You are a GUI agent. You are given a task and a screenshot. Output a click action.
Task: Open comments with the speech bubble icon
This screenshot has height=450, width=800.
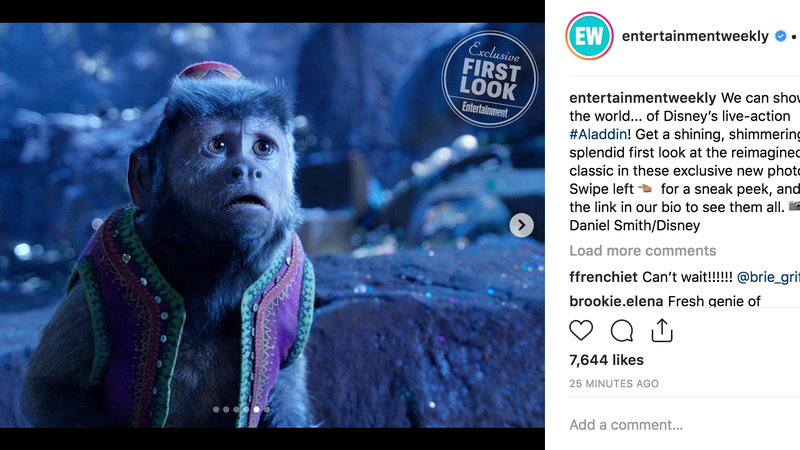[x=622, y=331]
